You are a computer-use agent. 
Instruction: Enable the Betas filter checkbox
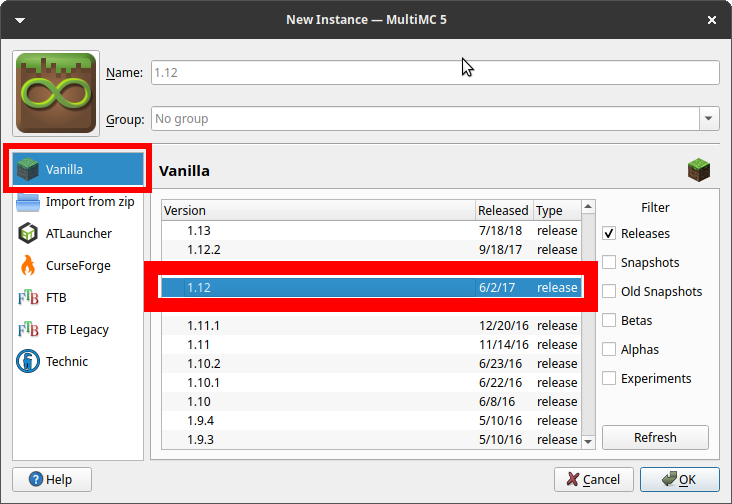(609, 320)
